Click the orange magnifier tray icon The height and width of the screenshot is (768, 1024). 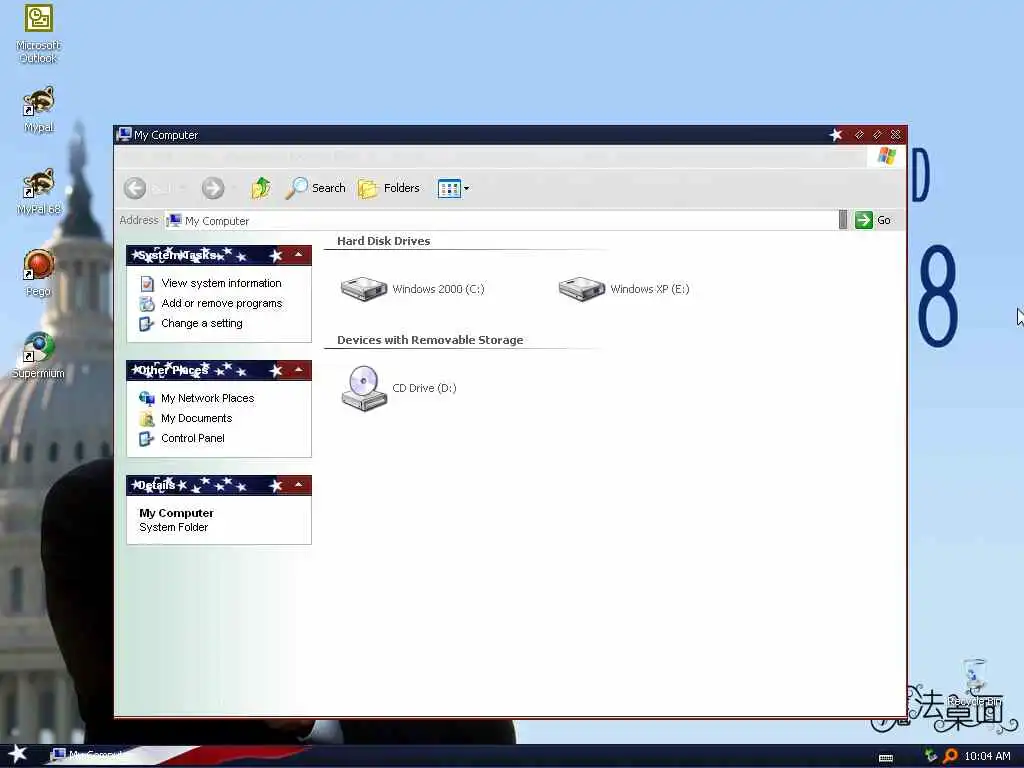click(950, 756)
